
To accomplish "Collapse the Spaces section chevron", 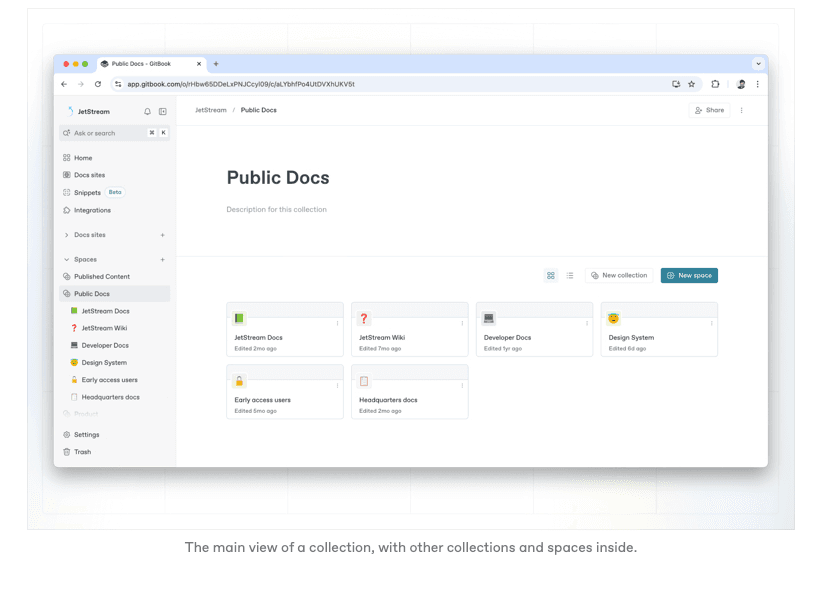I will (x=67, y=259).
